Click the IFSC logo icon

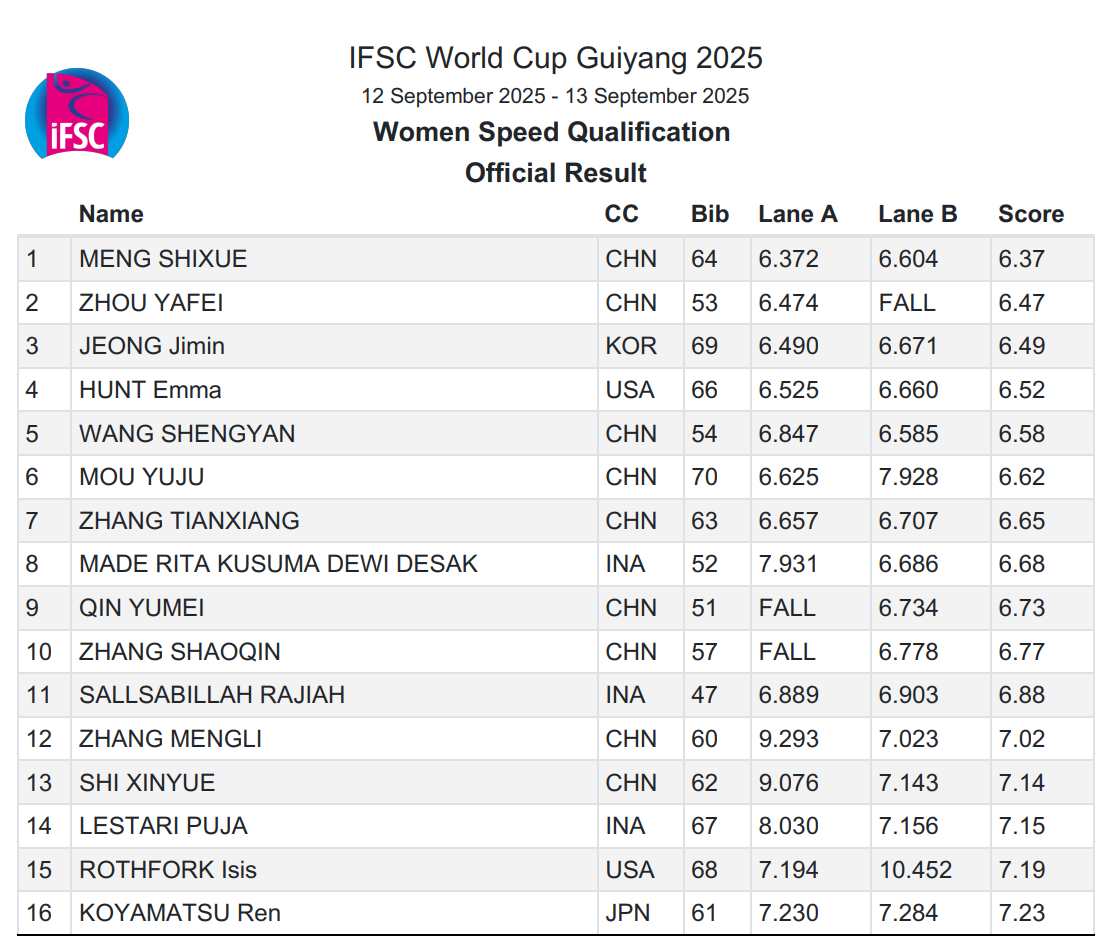[x=77, y=115]
